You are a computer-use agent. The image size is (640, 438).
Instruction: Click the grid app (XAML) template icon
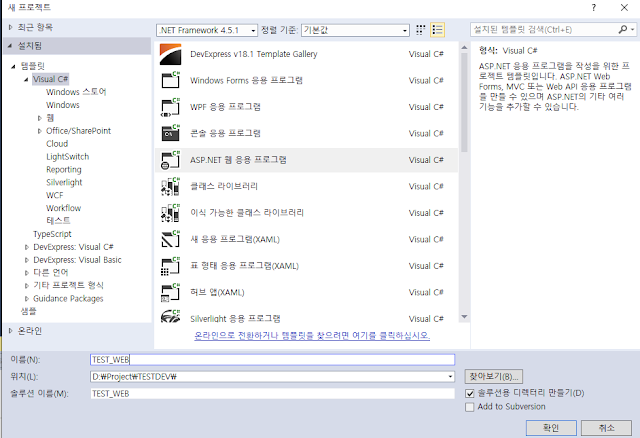171,266
